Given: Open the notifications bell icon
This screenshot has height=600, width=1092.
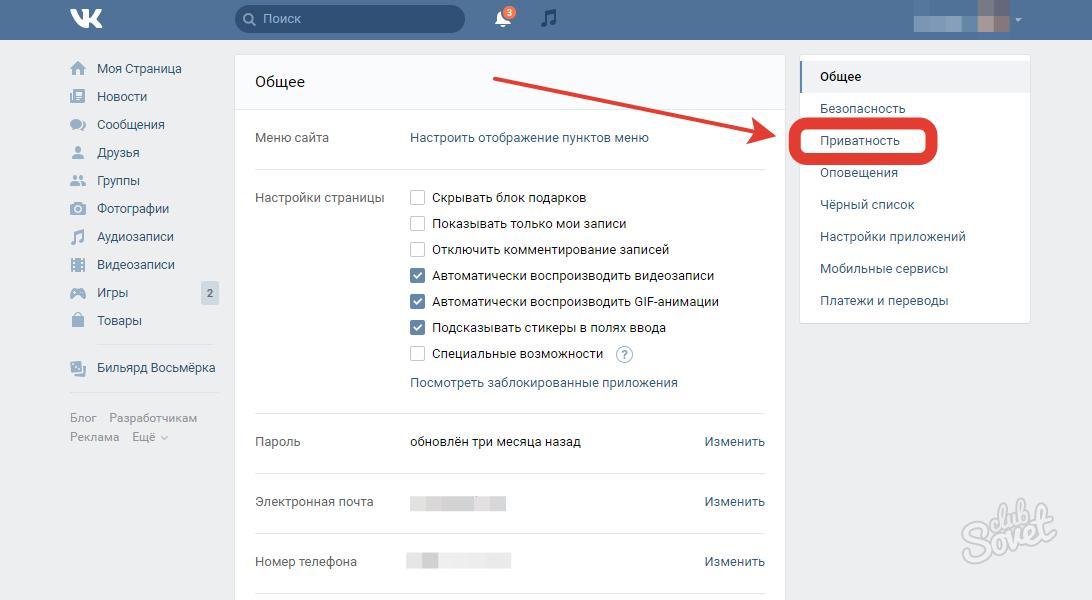Looking at the screenshot, I should pyautogui.click(x=503, y=19).
